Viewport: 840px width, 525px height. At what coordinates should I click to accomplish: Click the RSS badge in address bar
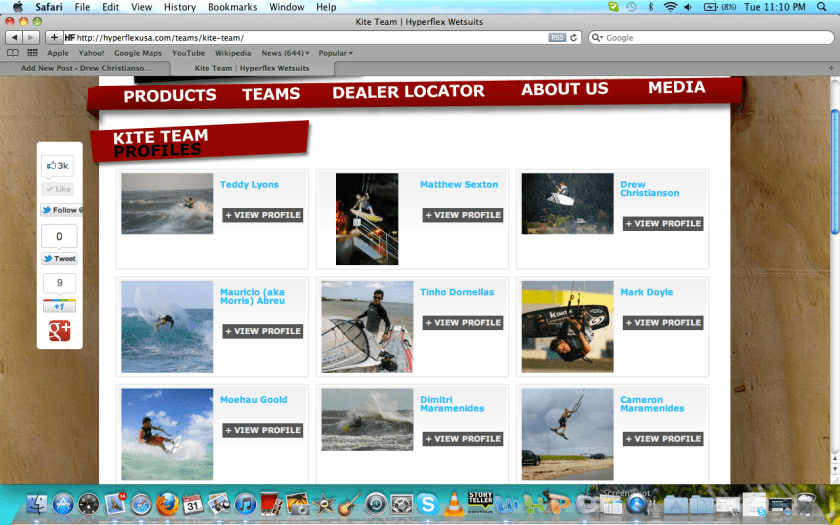point(557,37)
